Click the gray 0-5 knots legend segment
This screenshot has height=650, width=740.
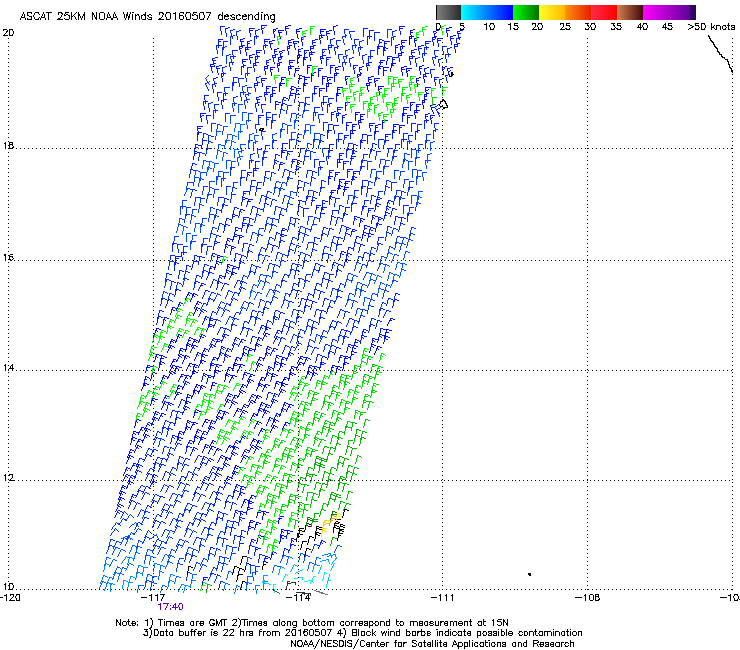coord(448,12)
